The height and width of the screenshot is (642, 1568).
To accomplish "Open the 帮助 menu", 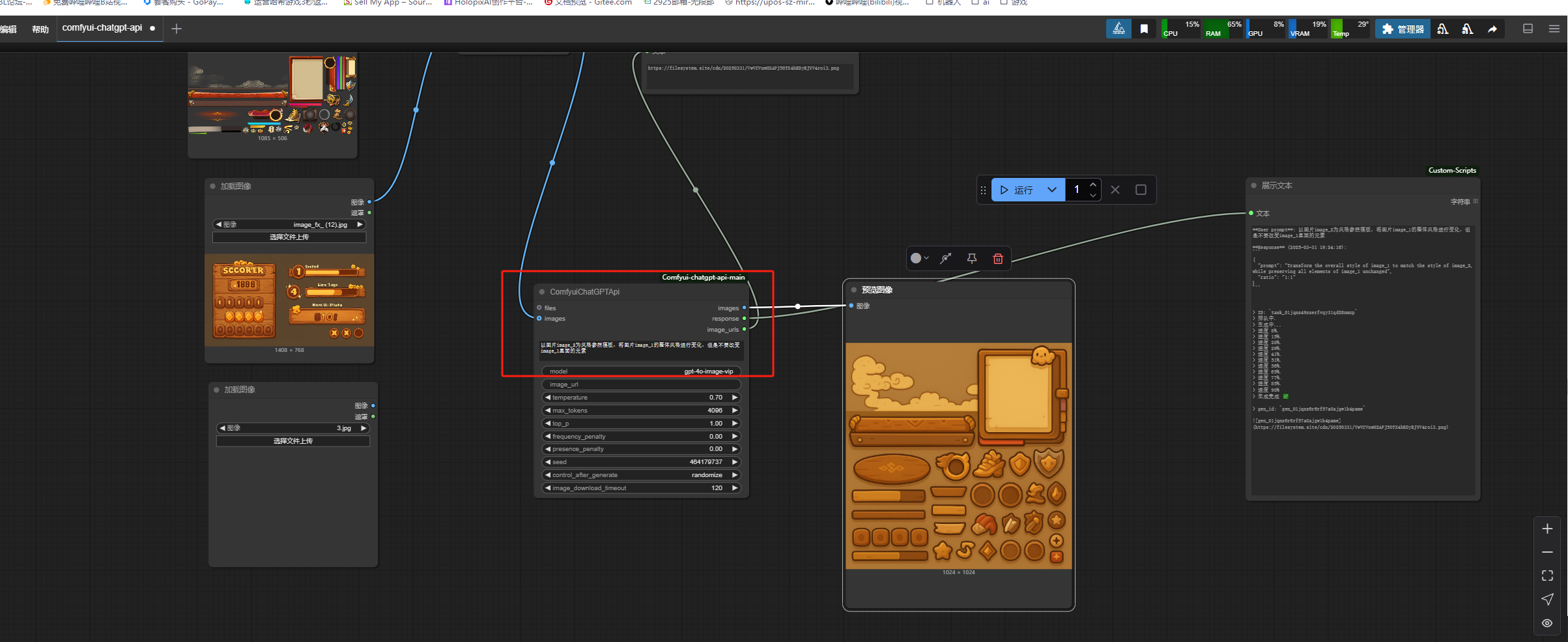I will [40, 29].
